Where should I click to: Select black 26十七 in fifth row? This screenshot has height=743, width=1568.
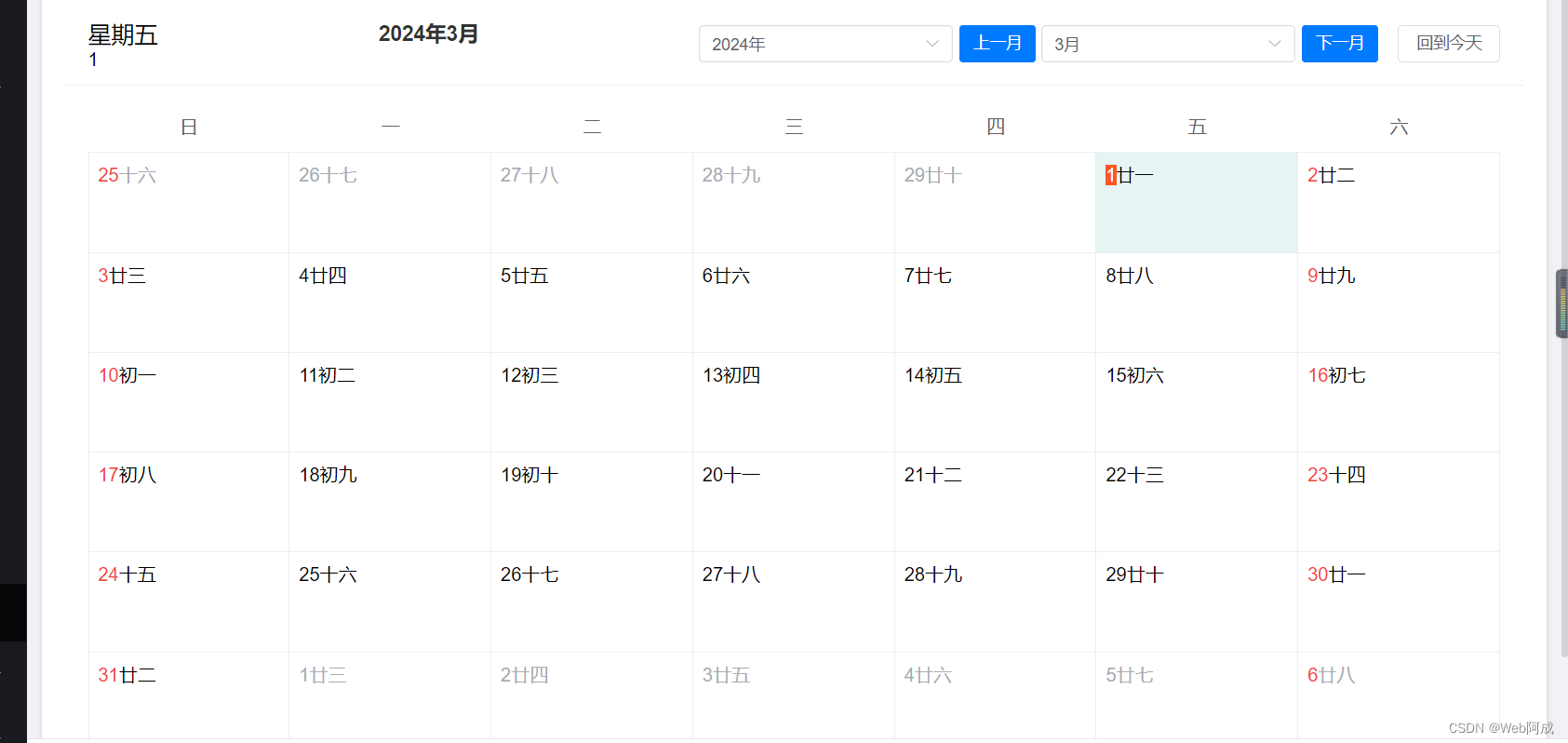click(592, 601)
